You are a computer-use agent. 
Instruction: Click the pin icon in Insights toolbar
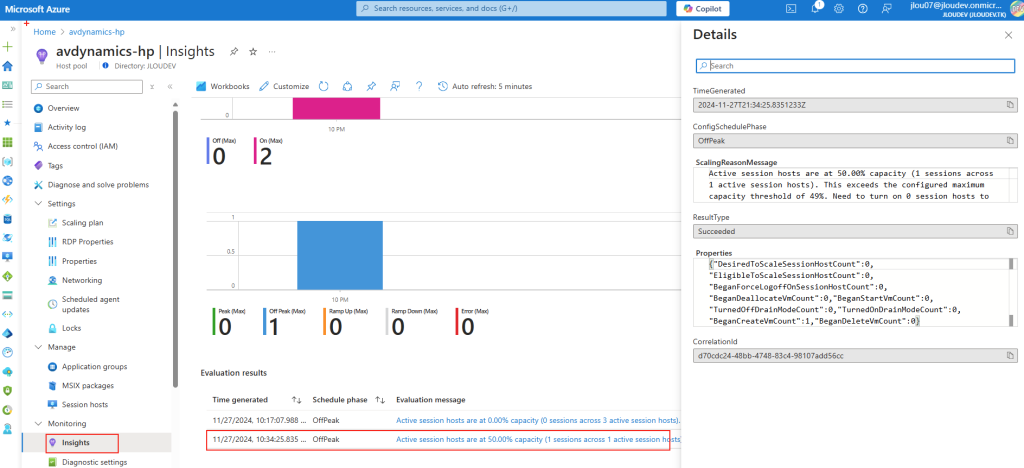371,86
